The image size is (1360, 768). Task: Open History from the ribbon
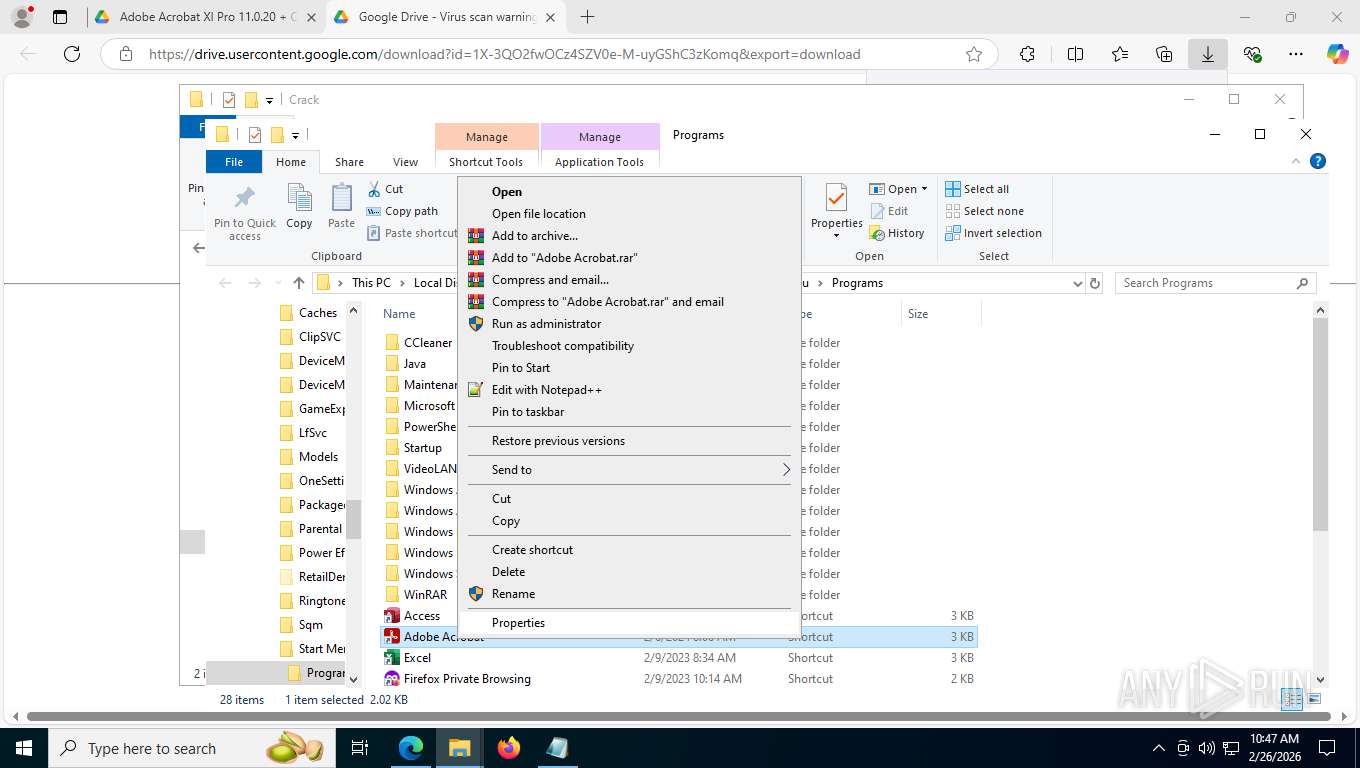(x=897, y=233)
